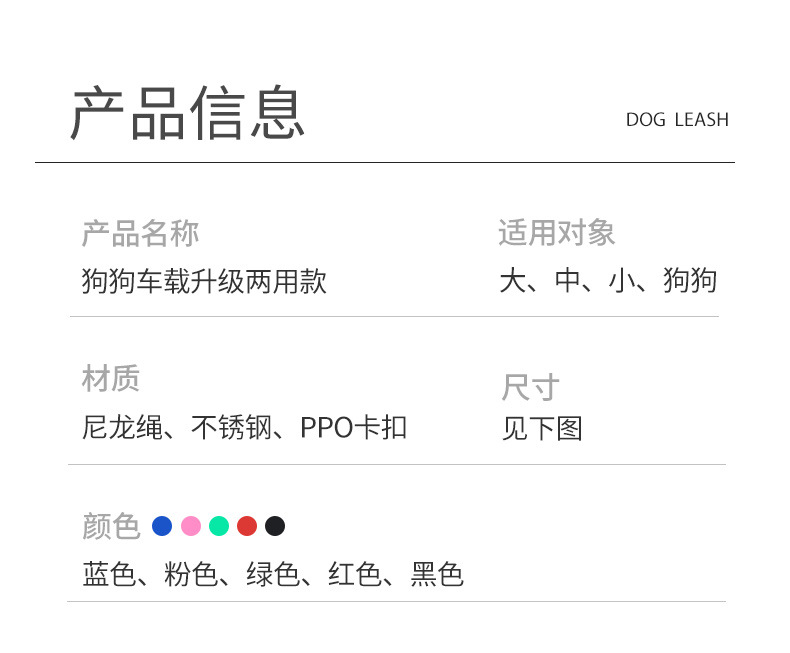
Task: Click the DOG LEASH text
Action: coord(677,120)
